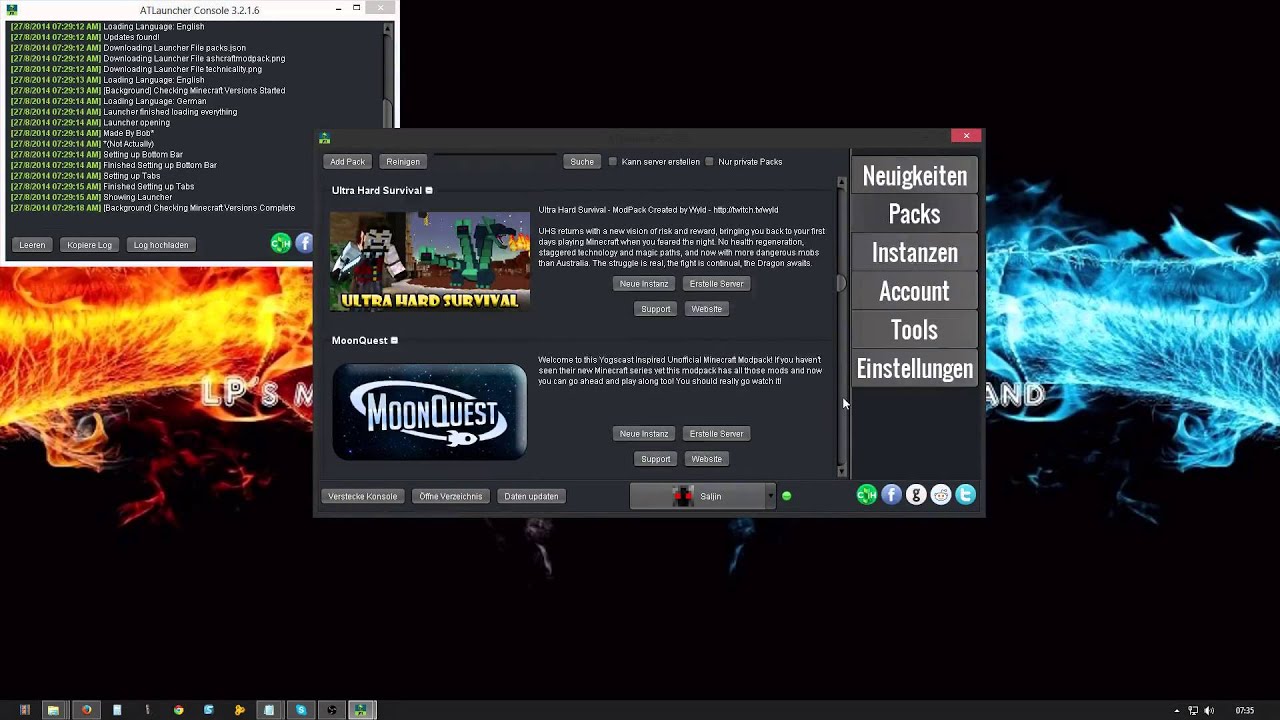
Task: Open the Neuigkeiten tab
Action: [914, 176]
